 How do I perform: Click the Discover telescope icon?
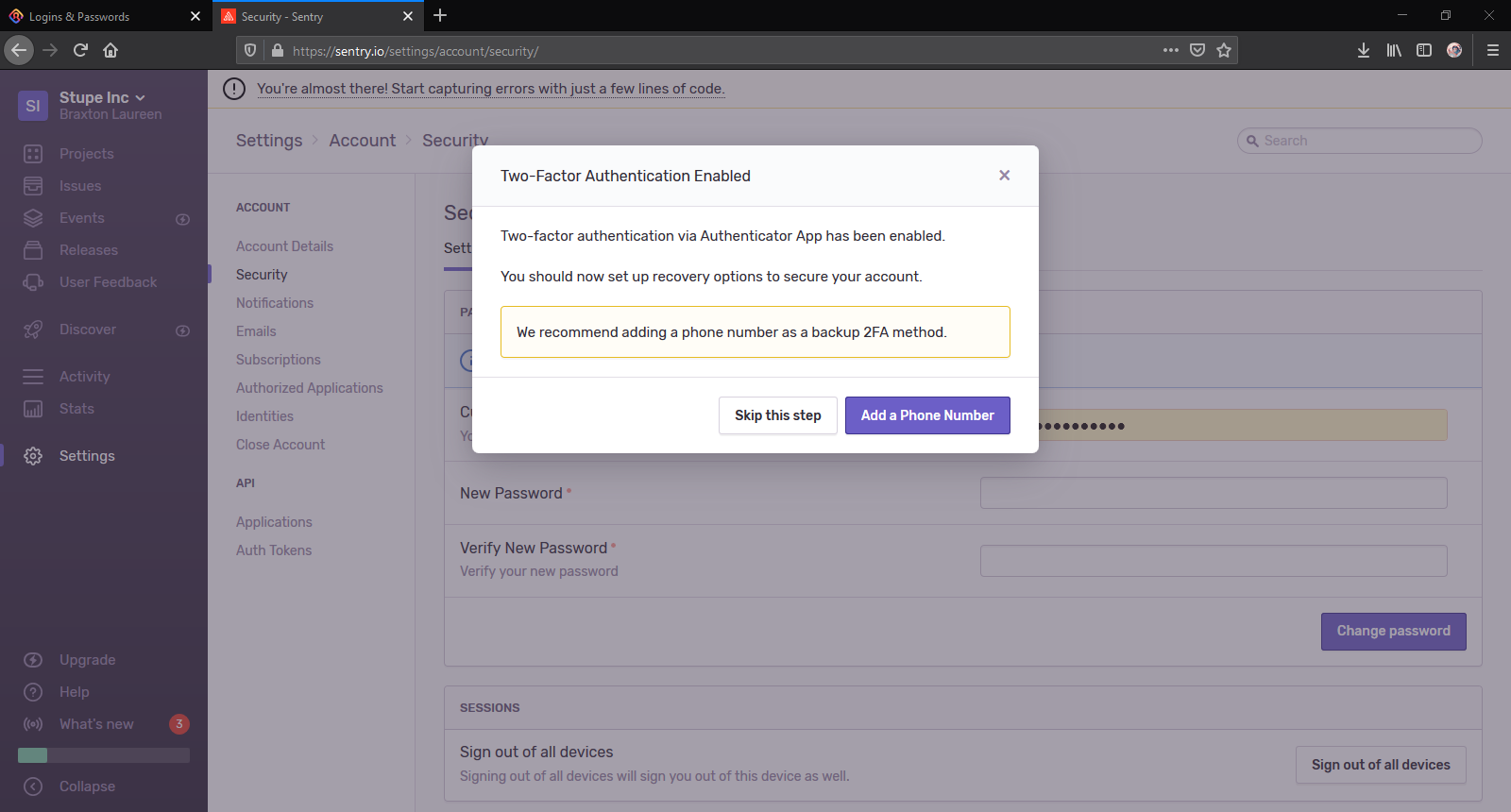click(33, 330)
